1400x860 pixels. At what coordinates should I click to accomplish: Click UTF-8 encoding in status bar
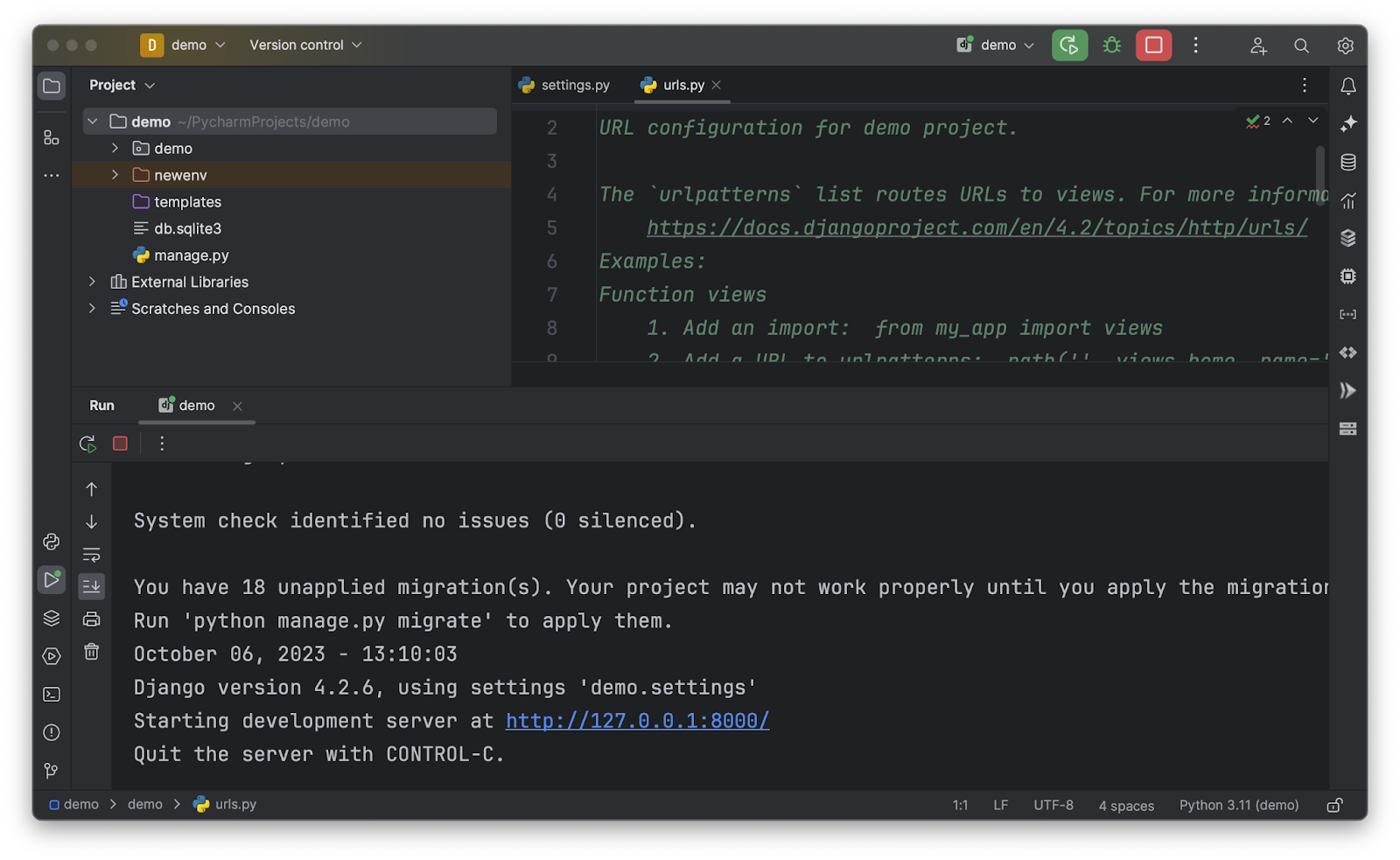1053,805
